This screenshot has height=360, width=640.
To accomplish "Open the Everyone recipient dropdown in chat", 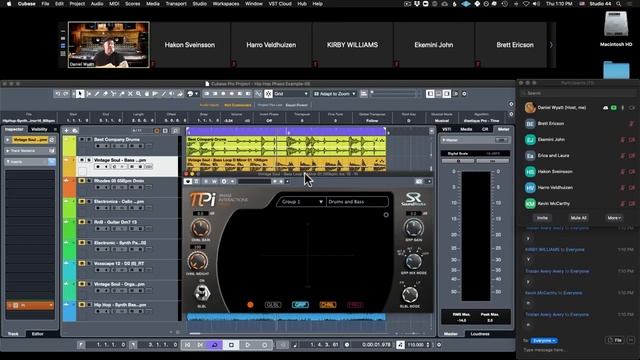I will pyautogui.click(x=544, y=340).
